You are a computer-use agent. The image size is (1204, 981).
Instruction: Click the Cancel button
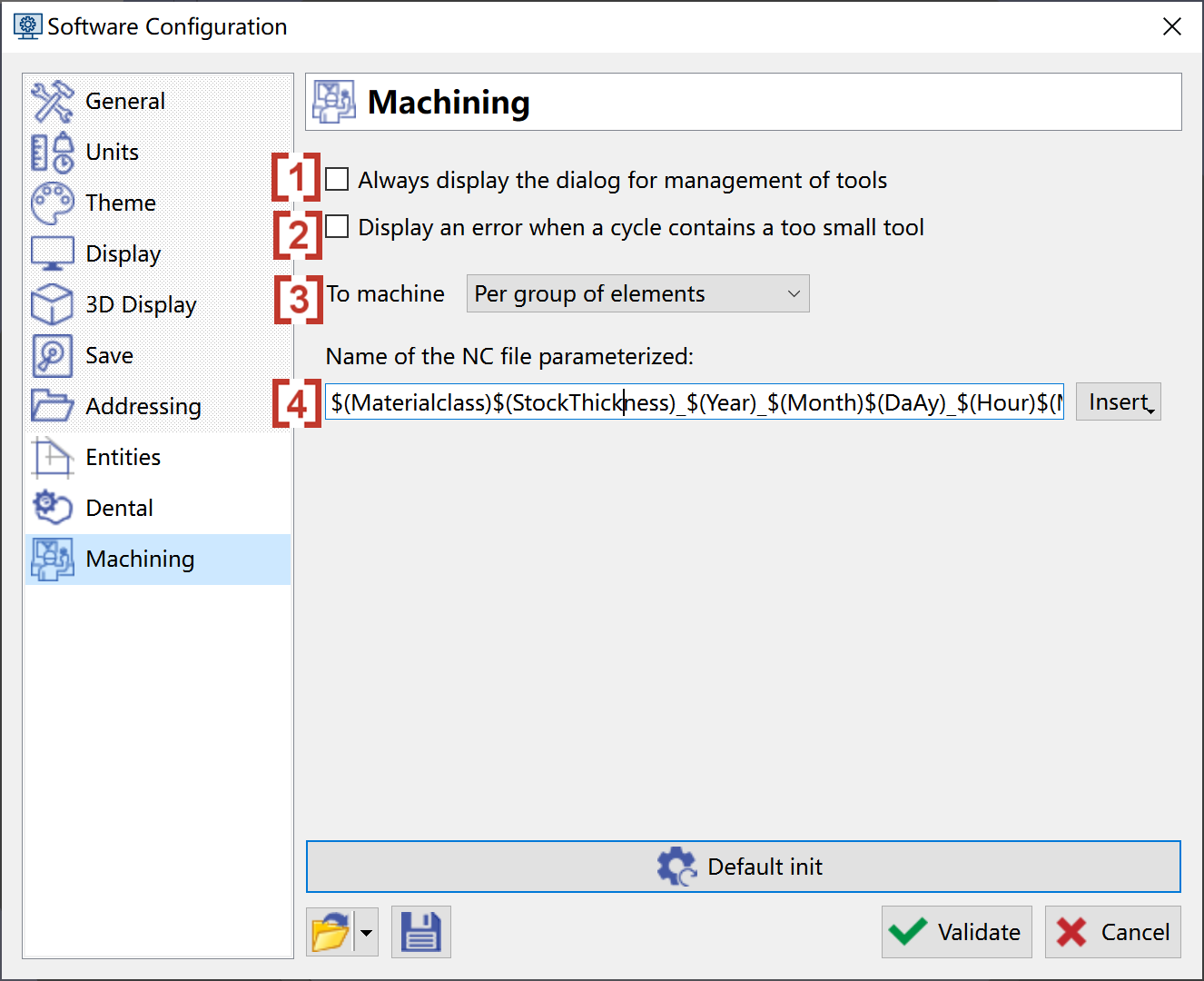1112,932
